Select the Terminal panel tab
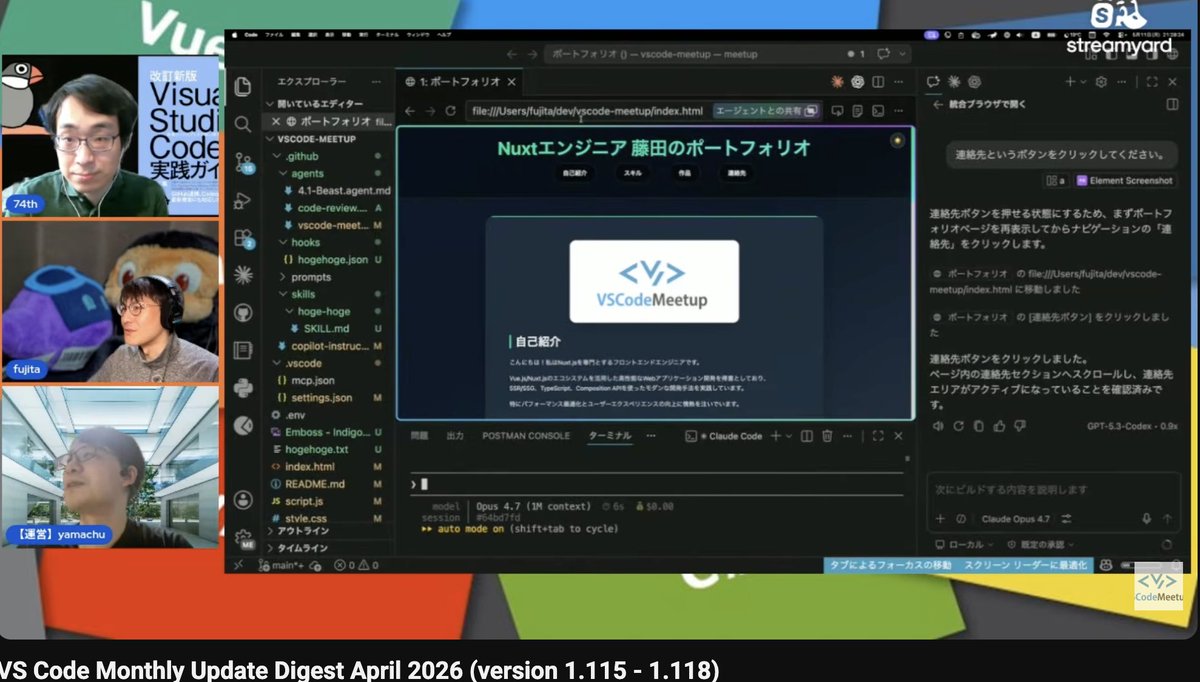 (609, 436)
